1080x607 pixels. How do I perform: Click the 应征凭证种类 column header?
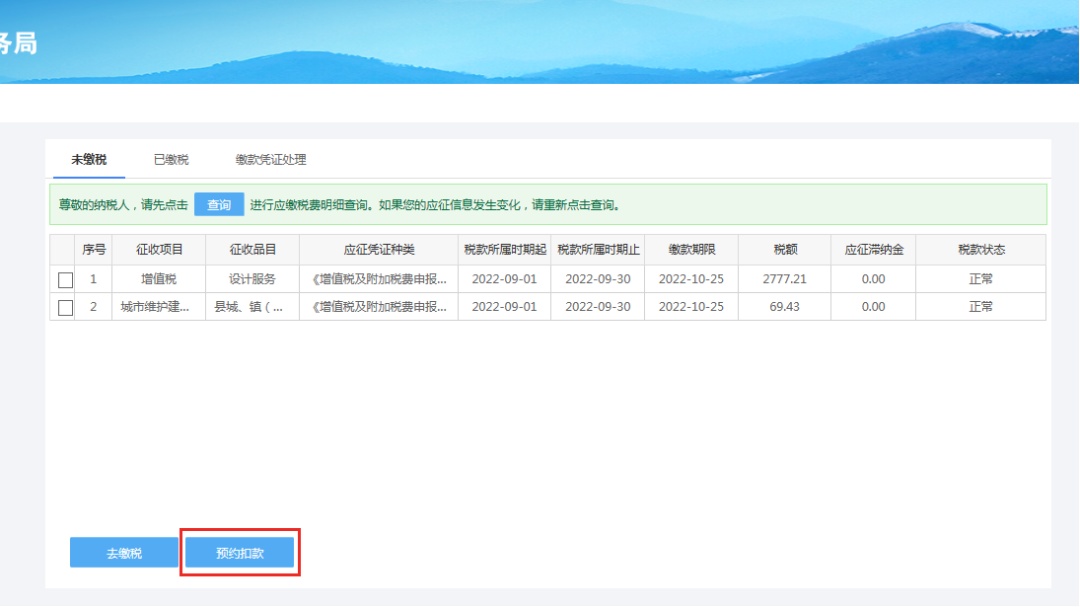click(x=379, y=250)
